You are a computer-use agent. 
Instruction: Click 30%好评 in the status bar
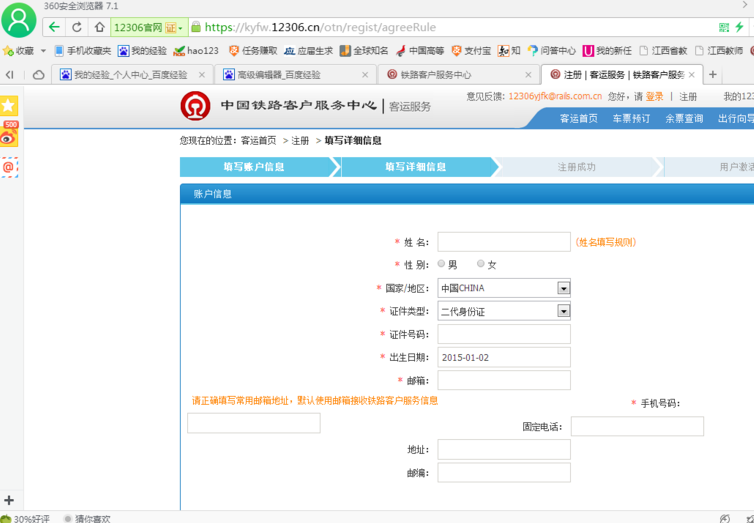26,519
